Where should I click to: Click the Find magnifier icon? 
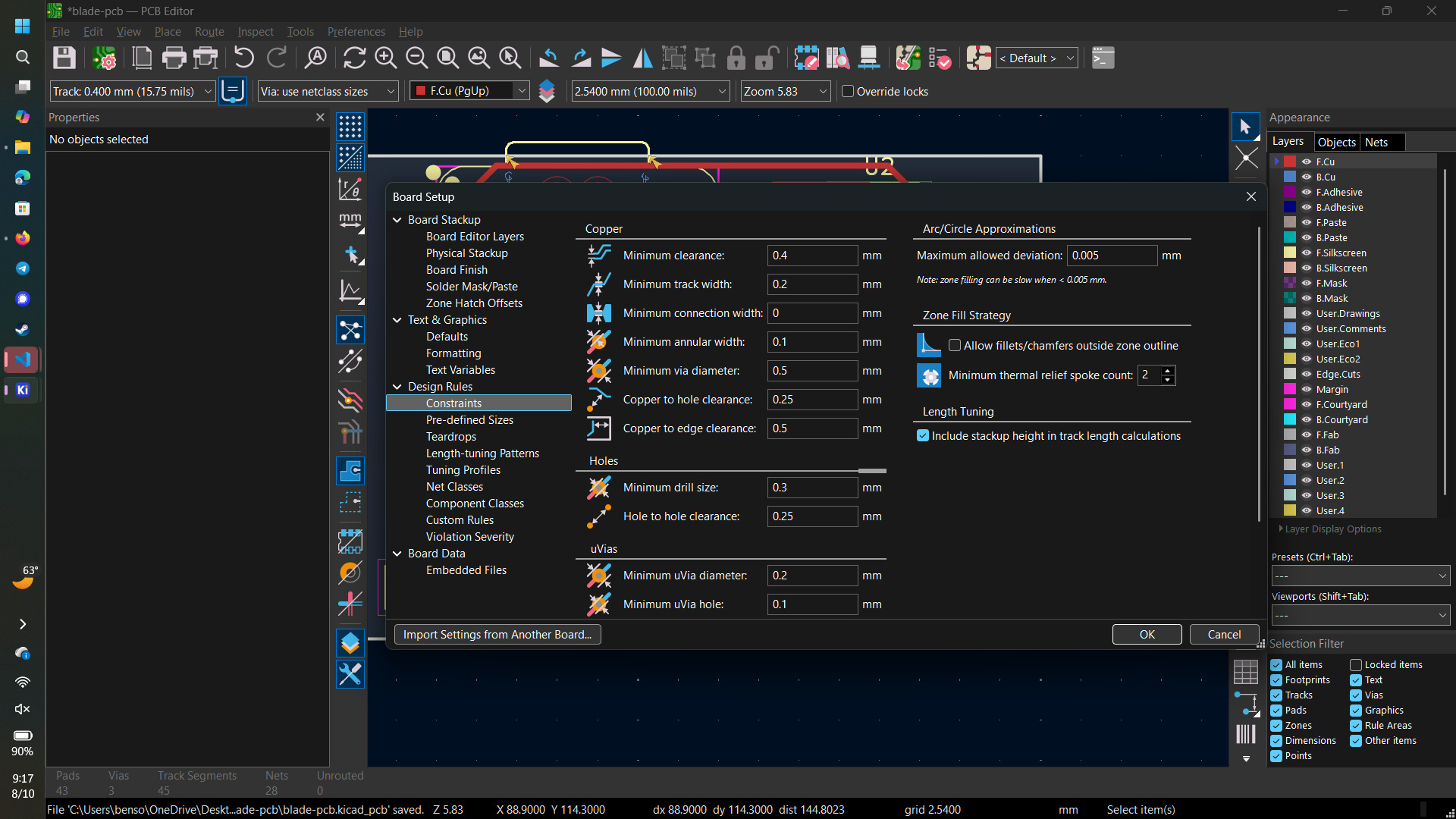click(315, 58)
